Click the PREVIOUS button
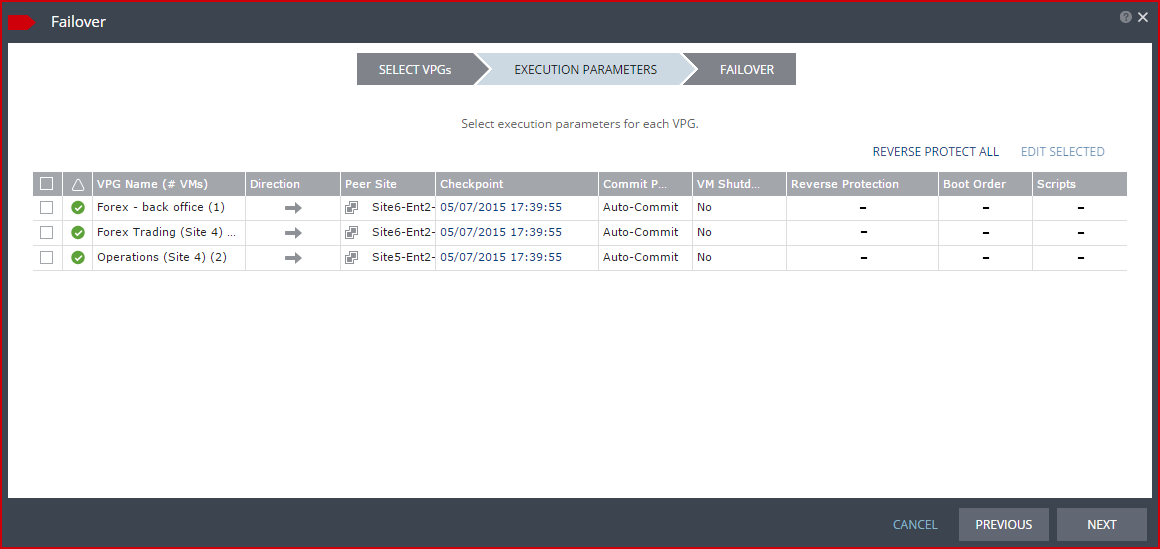Viewport: 1160px width, 549px height. click(x=1003, y=525)
